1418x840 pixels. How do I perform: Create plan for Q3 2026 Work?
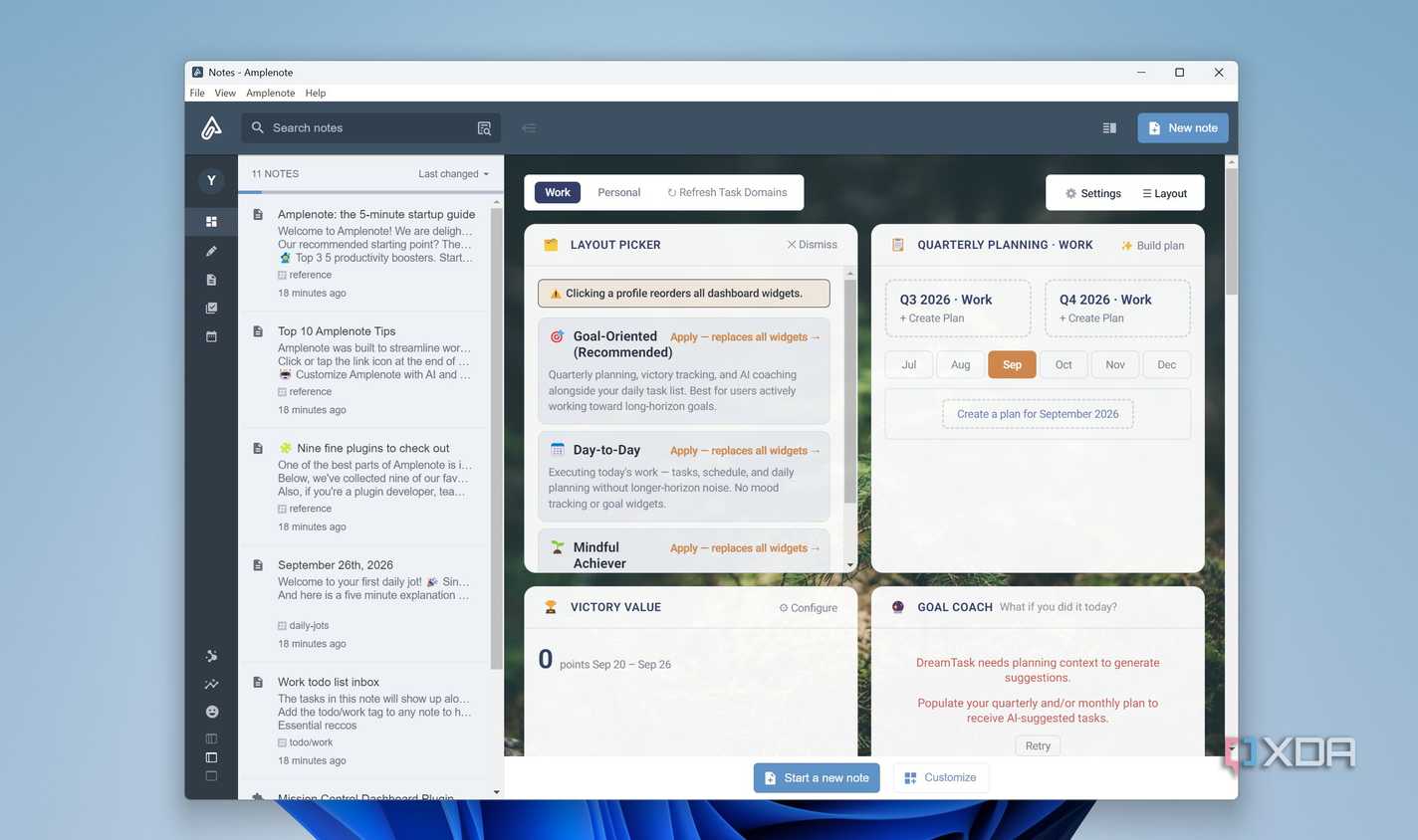point(958,309)
